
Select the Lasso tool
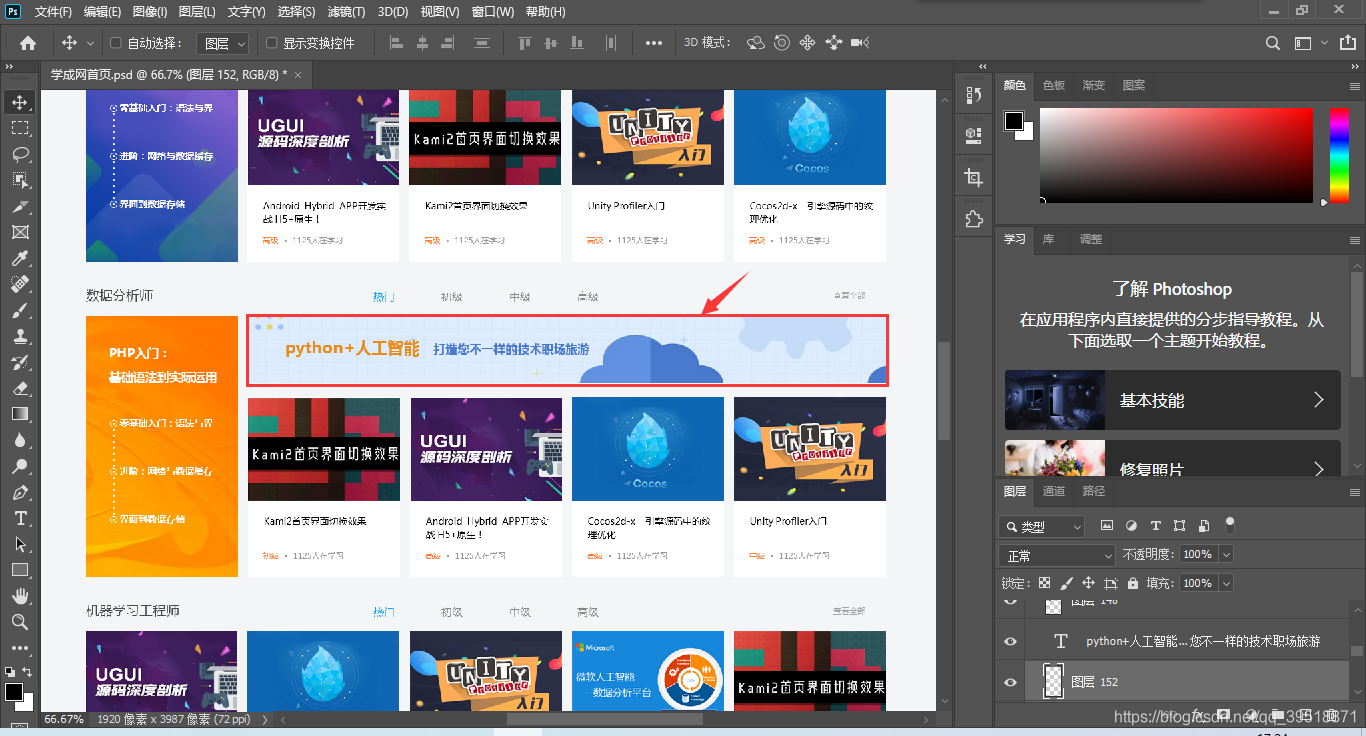click(x=20, y=154)
